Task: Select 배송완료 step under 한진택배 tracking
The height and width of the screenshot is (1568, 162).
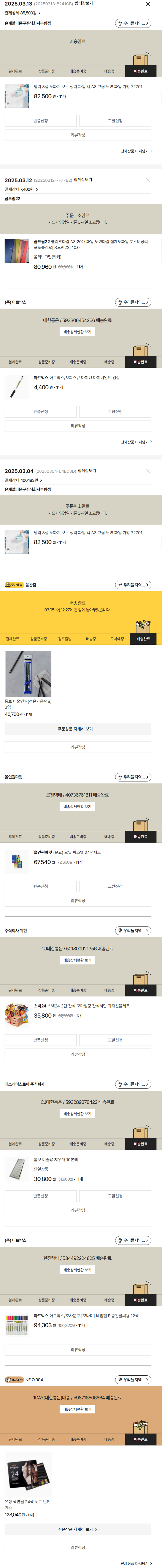Action: (x=141, y=1300)
